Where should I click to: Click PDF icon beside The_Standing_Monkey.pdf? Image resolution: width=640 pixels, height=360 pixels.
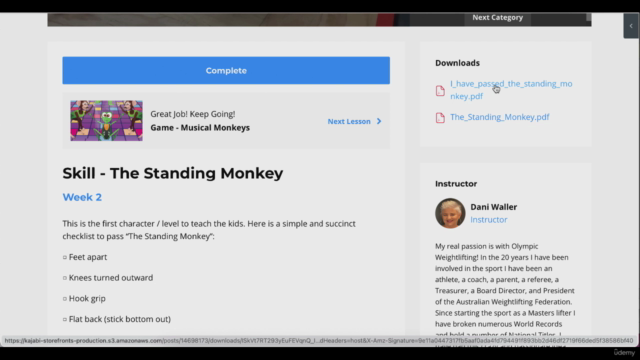440,118
